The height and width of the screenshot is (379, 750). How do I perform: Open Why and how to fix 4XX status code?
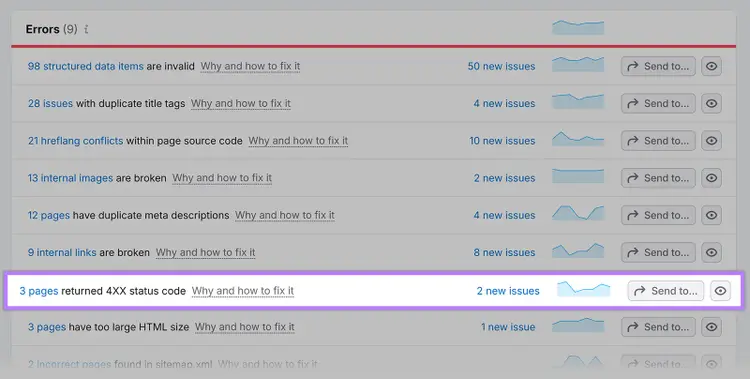[243, 291]
